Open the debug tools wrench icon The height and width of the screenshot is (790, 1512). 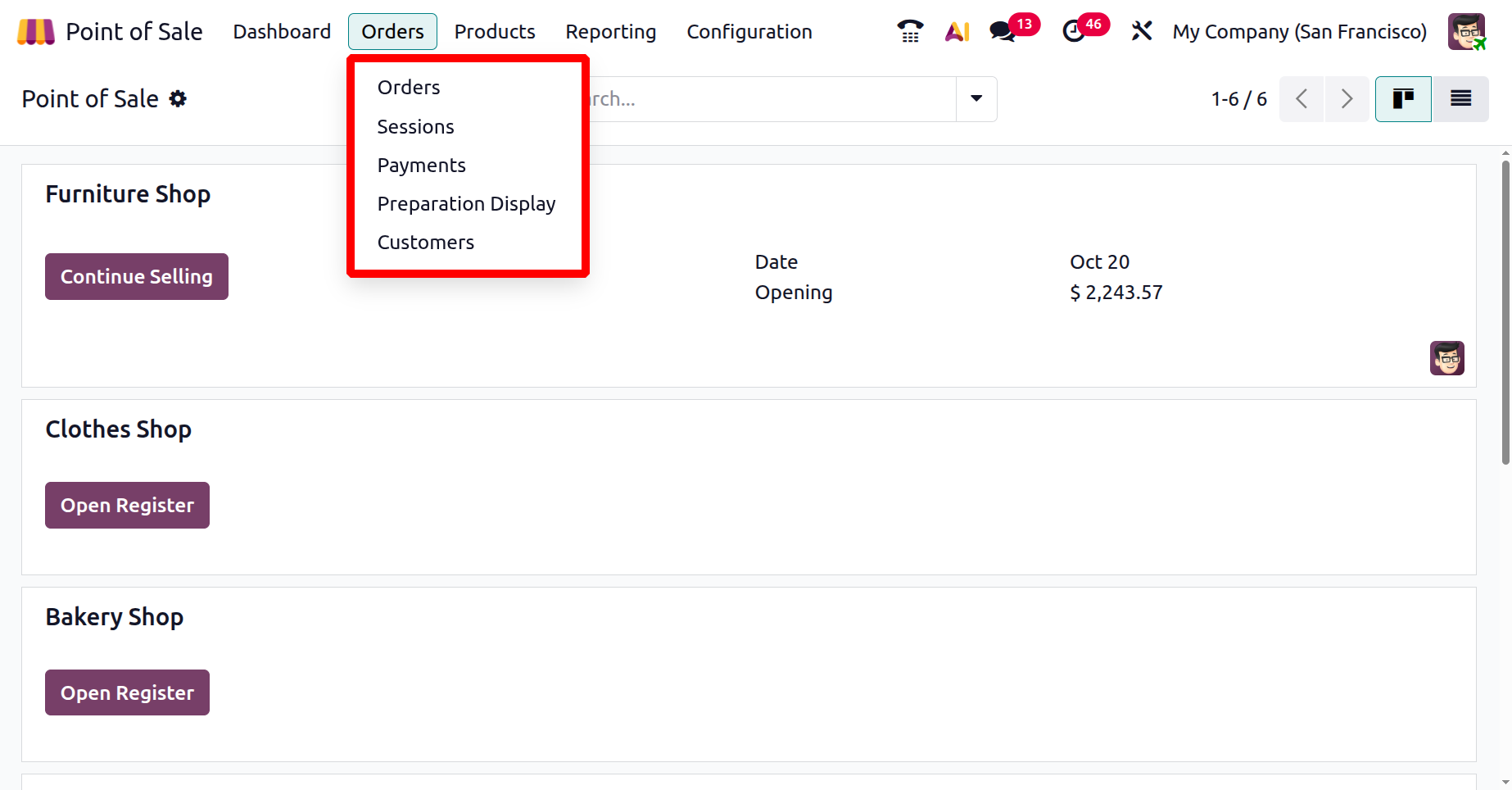tap(1142, 32)
